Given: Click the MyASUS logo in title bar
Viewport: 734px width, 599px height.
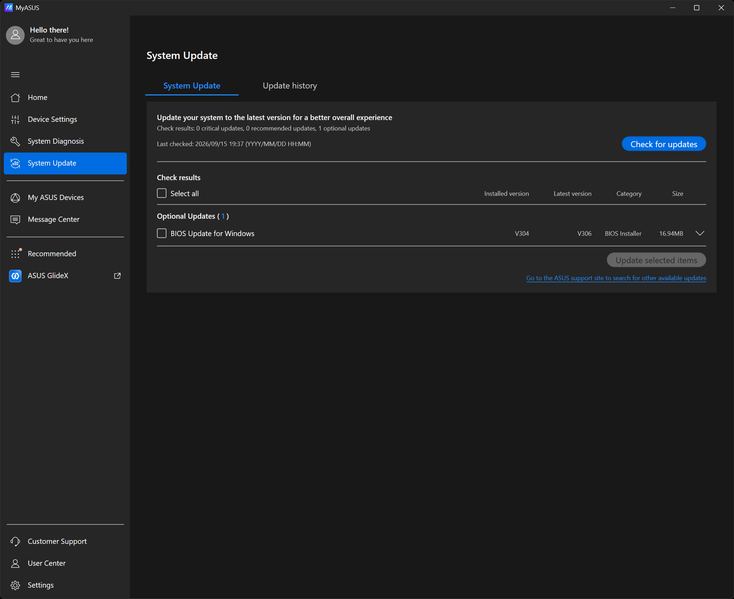Looking at the screenshot, I should (8, 7).
